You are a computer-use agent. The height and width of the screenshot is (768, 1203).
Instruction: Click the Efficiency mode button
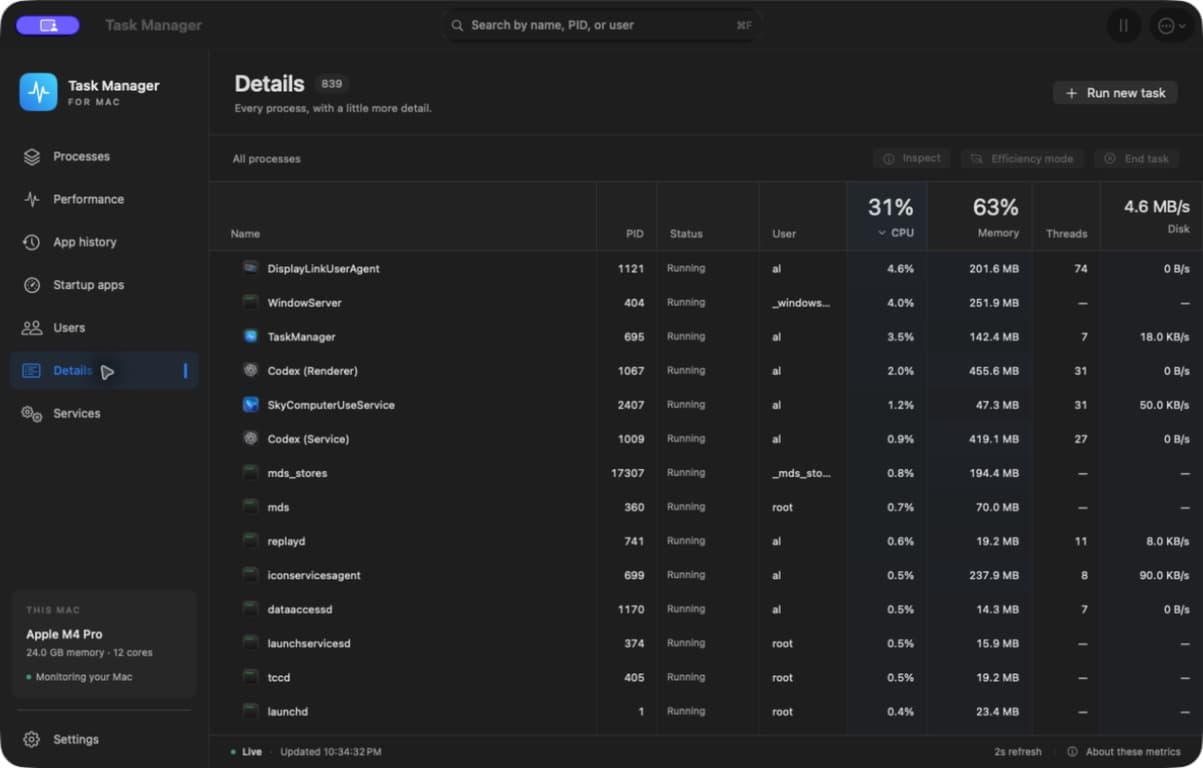[x=1022, y=159]
